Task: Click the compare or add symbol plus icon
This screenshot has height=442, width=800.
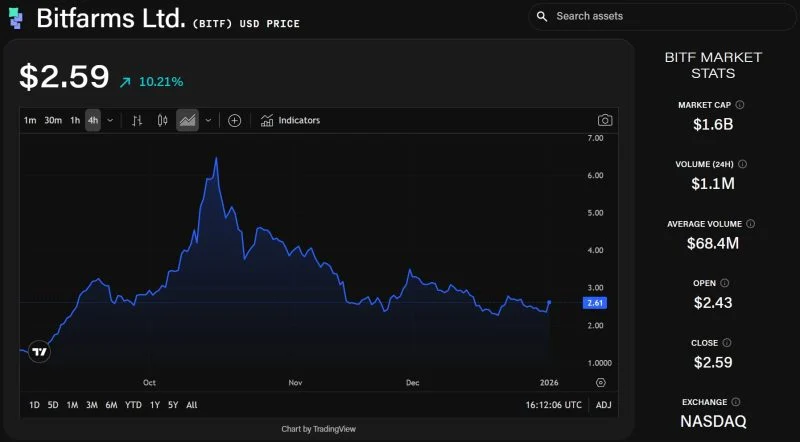Action: click(234, 121)
